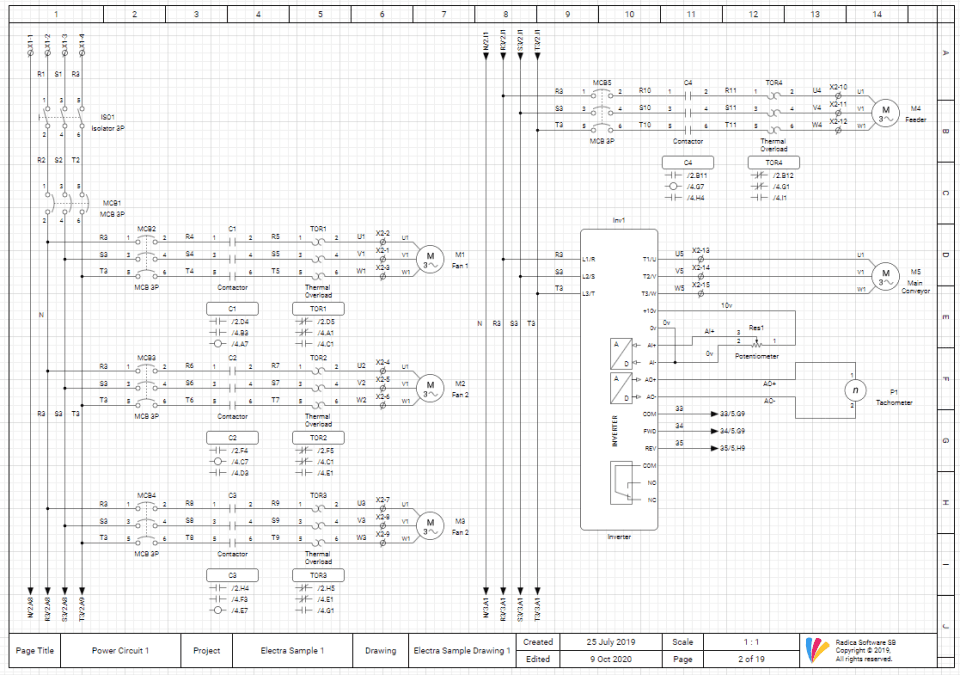Click the 'Electra Sample Drawing 1' cell

pyautogui.click(x=462, y=650)
